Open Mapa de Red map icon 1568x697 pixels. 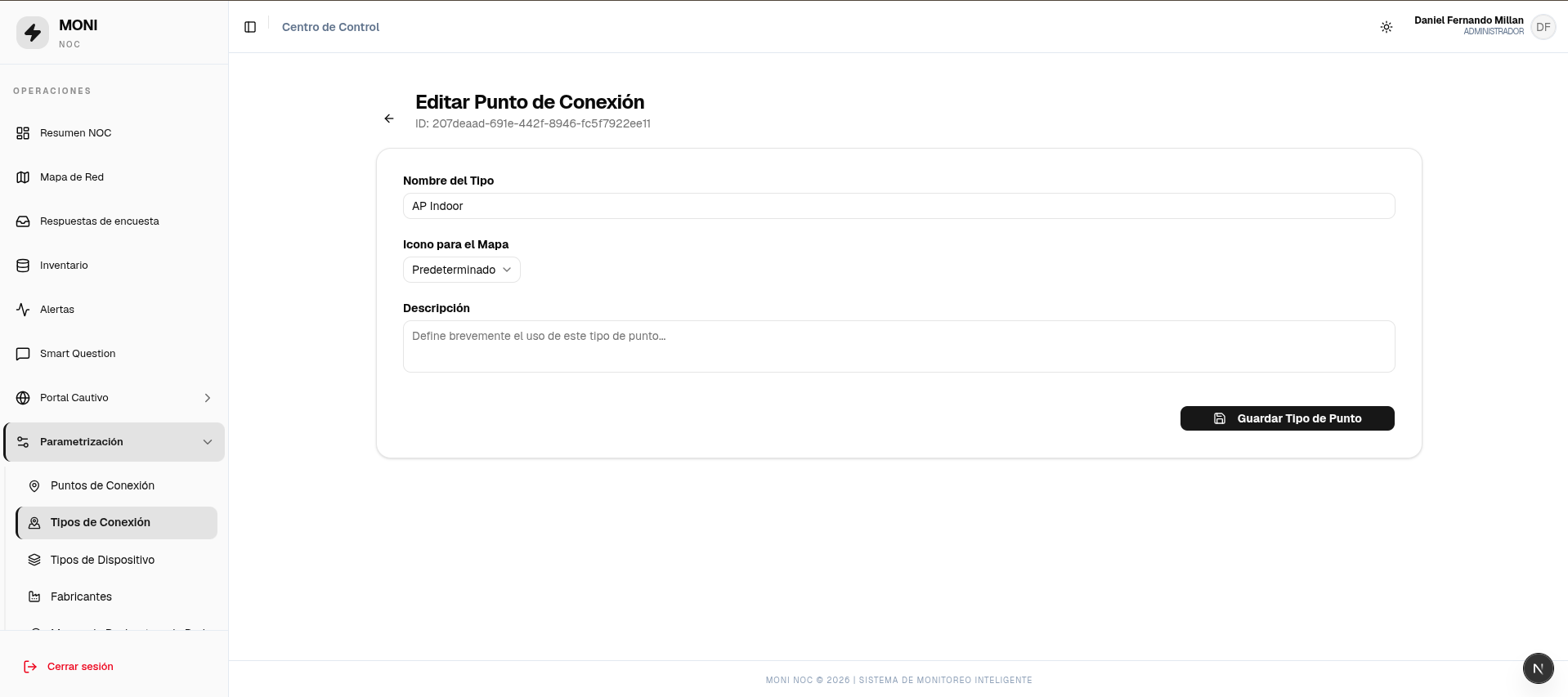coord(23,177)
